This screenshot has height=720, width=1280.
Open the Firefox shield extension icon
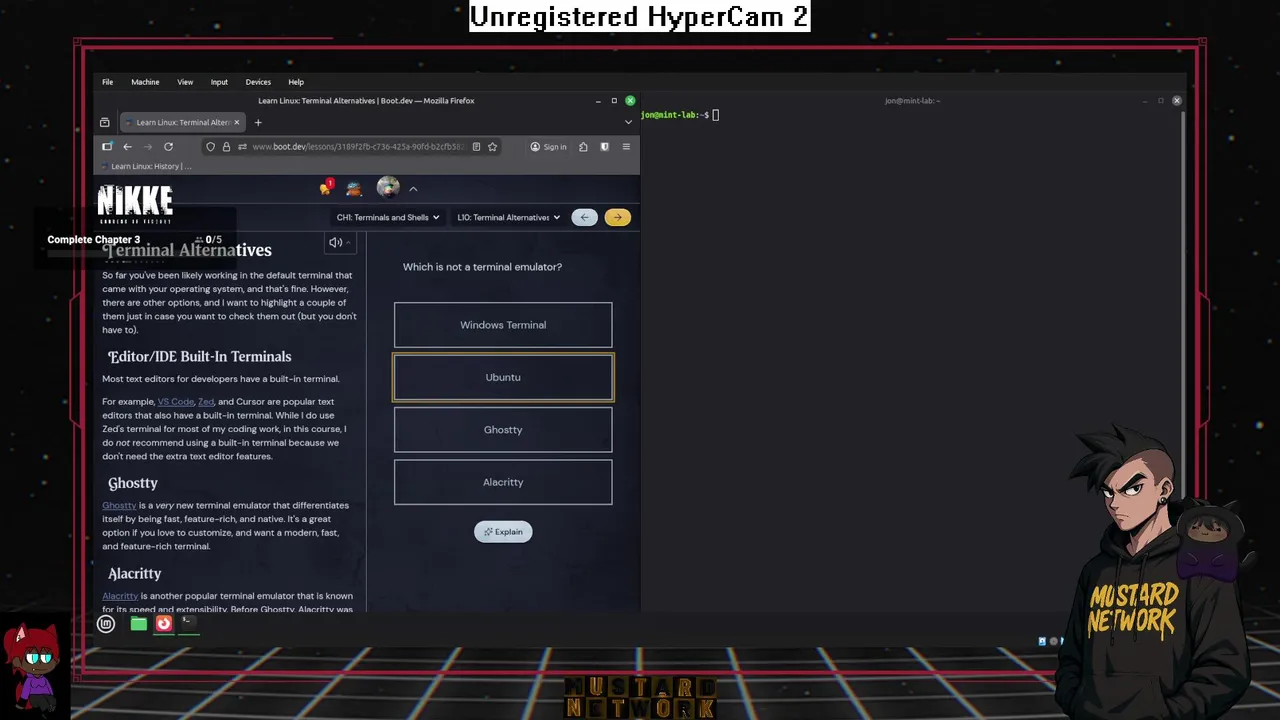[604, 147]
